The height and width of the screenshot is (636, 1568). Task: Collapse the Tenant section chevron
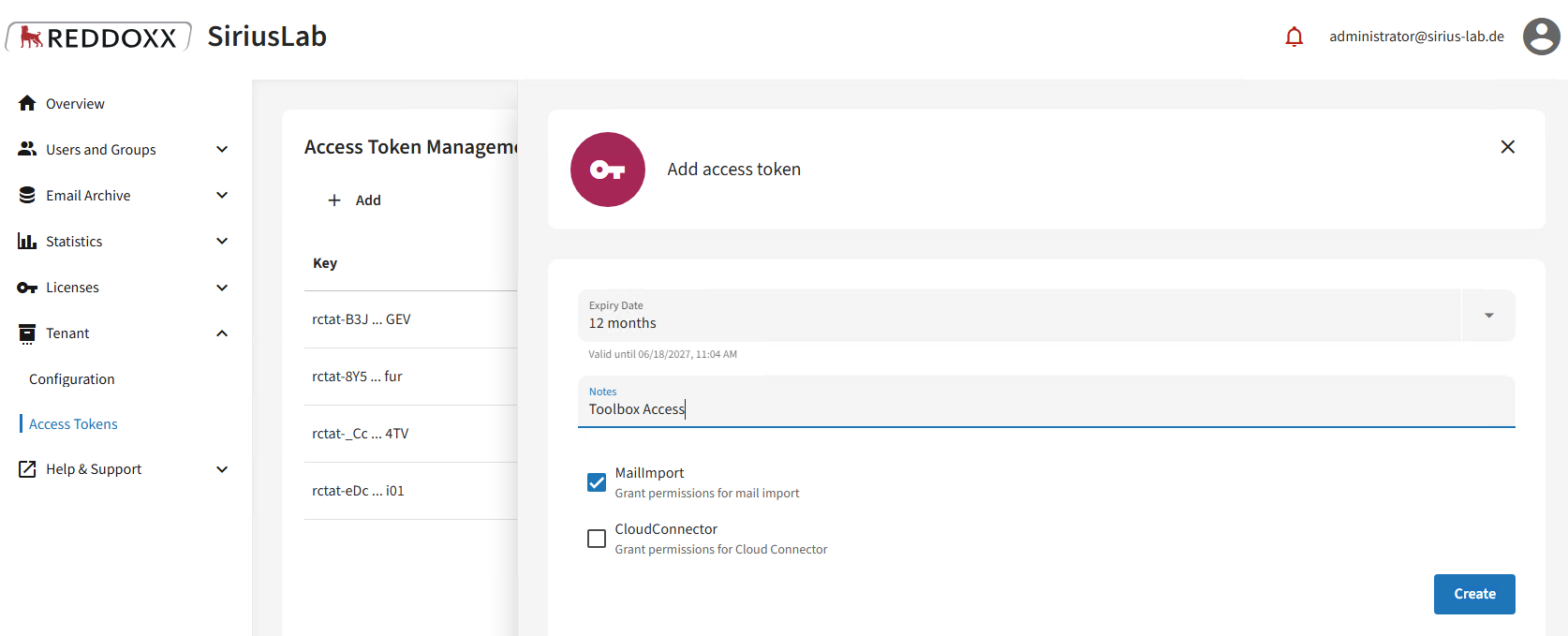coord(222,333)
